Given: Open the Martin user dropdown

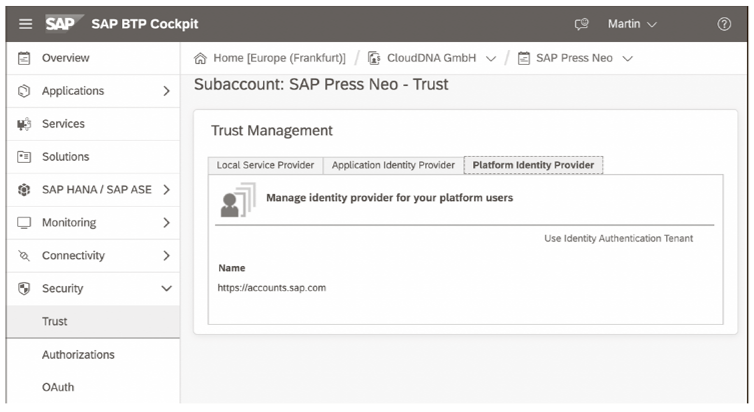Looking at the screenshot, I should pyautogui.click(x=632, y=24).
